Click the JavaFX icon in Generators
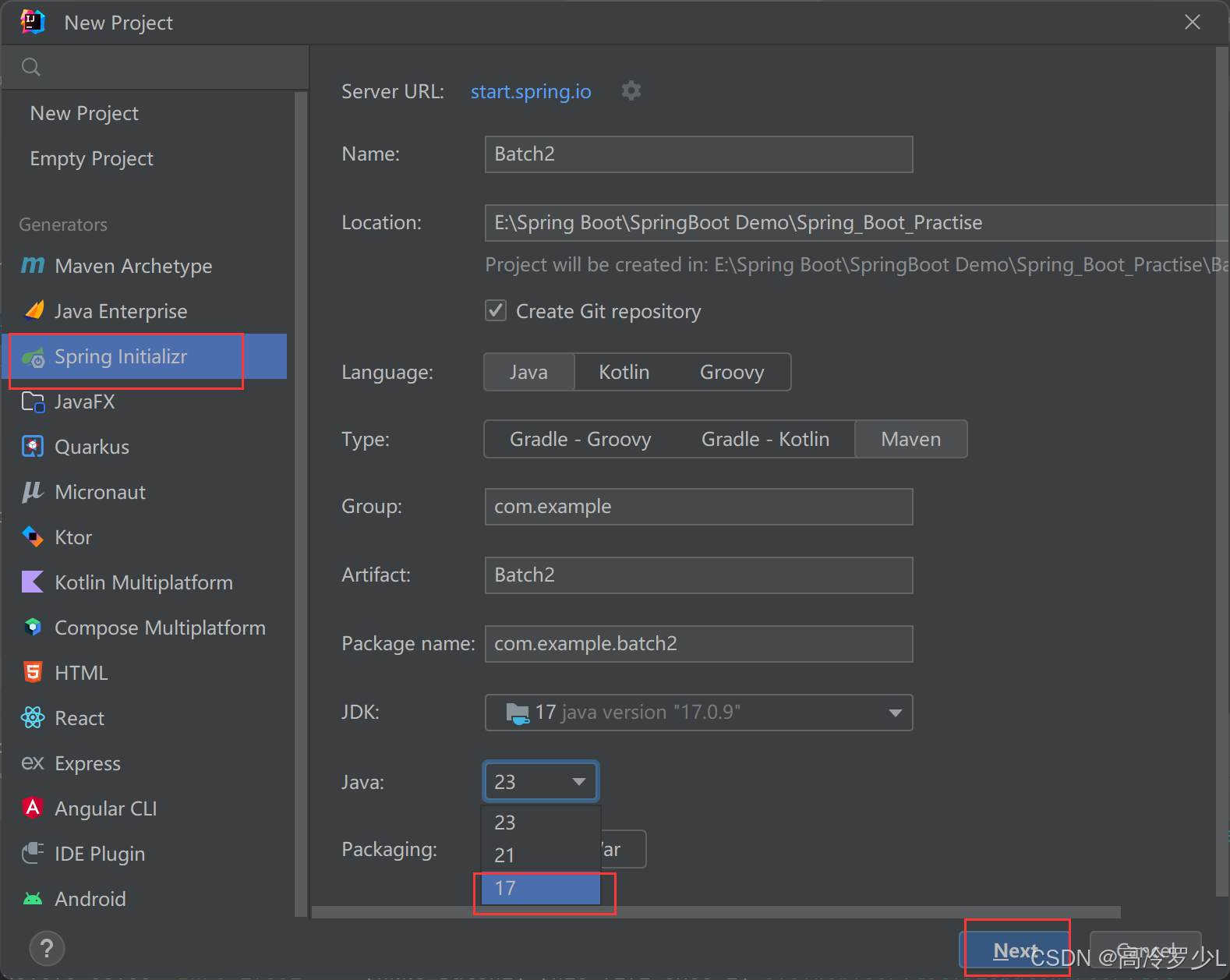 (33, 402)
